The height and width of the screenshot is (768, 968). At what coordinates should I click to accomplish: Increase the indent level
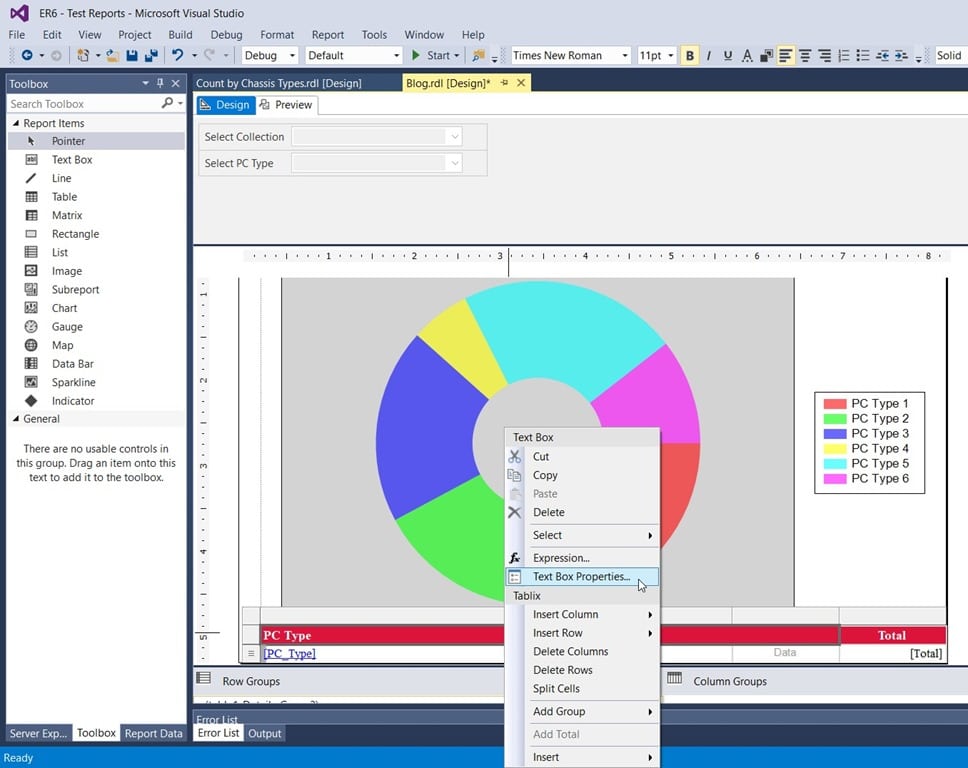[901, 56]
